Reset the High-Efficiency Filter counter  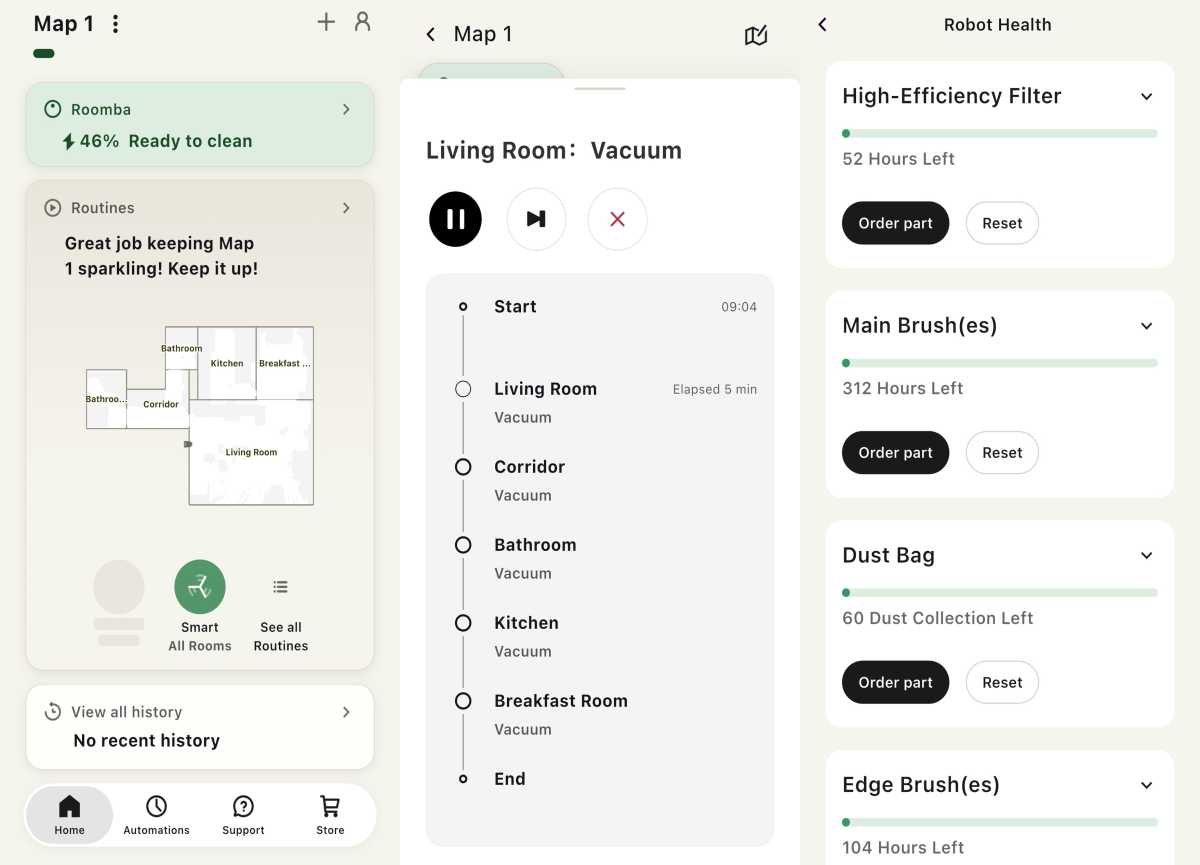(x=1002, y=223)
